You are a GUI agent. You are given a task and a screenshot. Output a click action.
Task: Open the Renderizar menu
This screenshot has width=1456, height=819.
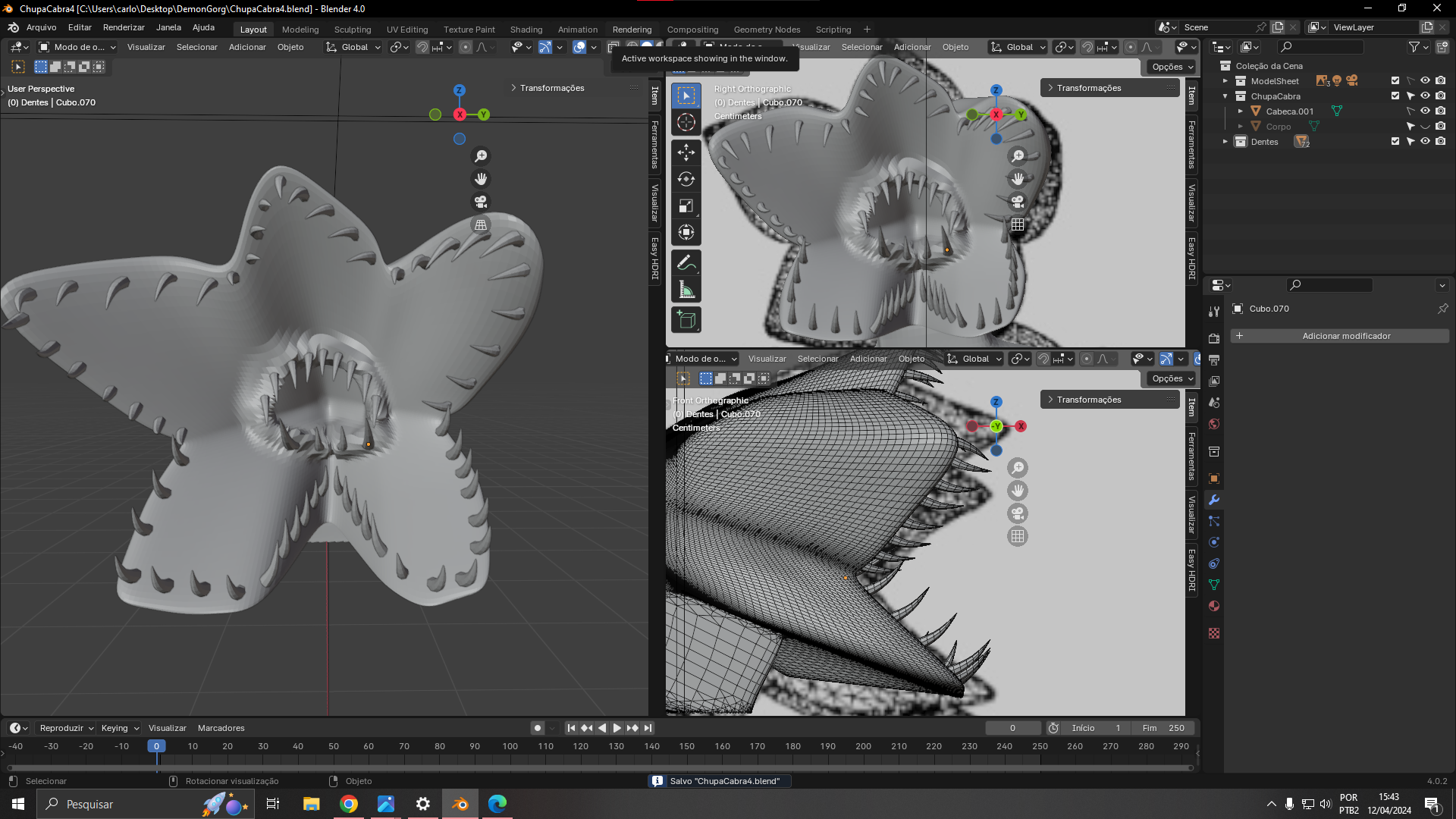coord(124,27)
